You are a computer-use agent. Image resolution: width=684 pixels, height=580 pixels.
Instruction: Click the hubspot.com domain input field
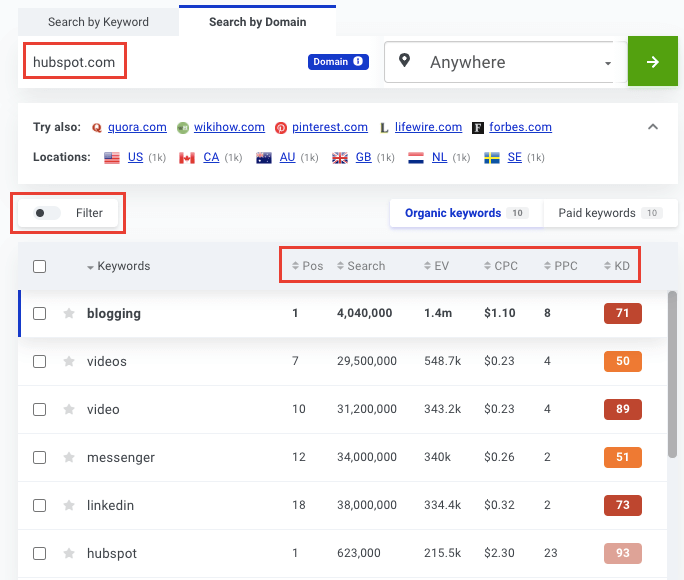(x=161, y=62)
